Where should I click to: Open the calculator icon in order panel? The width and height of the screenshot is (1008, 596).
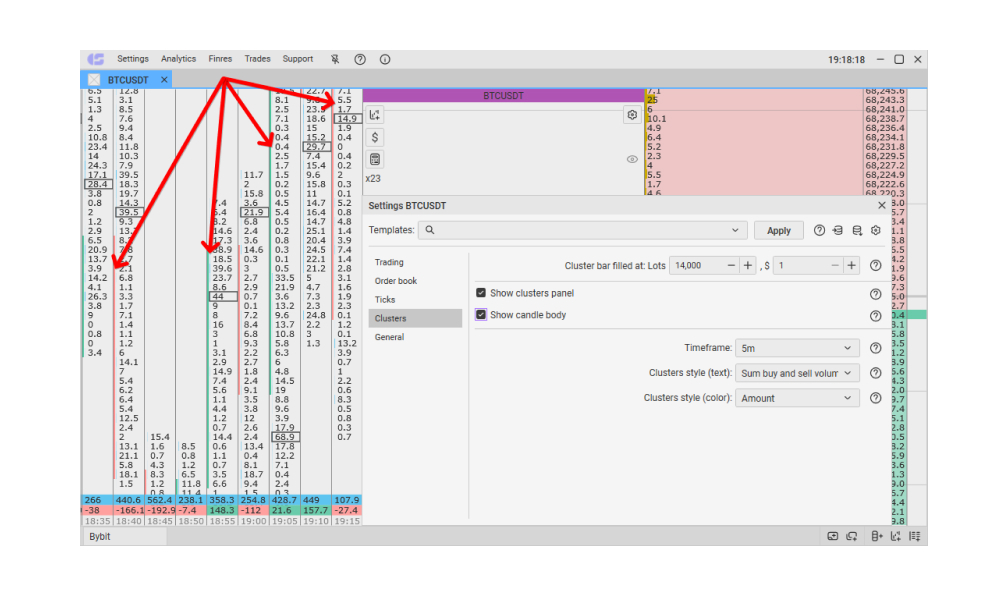coord(375,159)
